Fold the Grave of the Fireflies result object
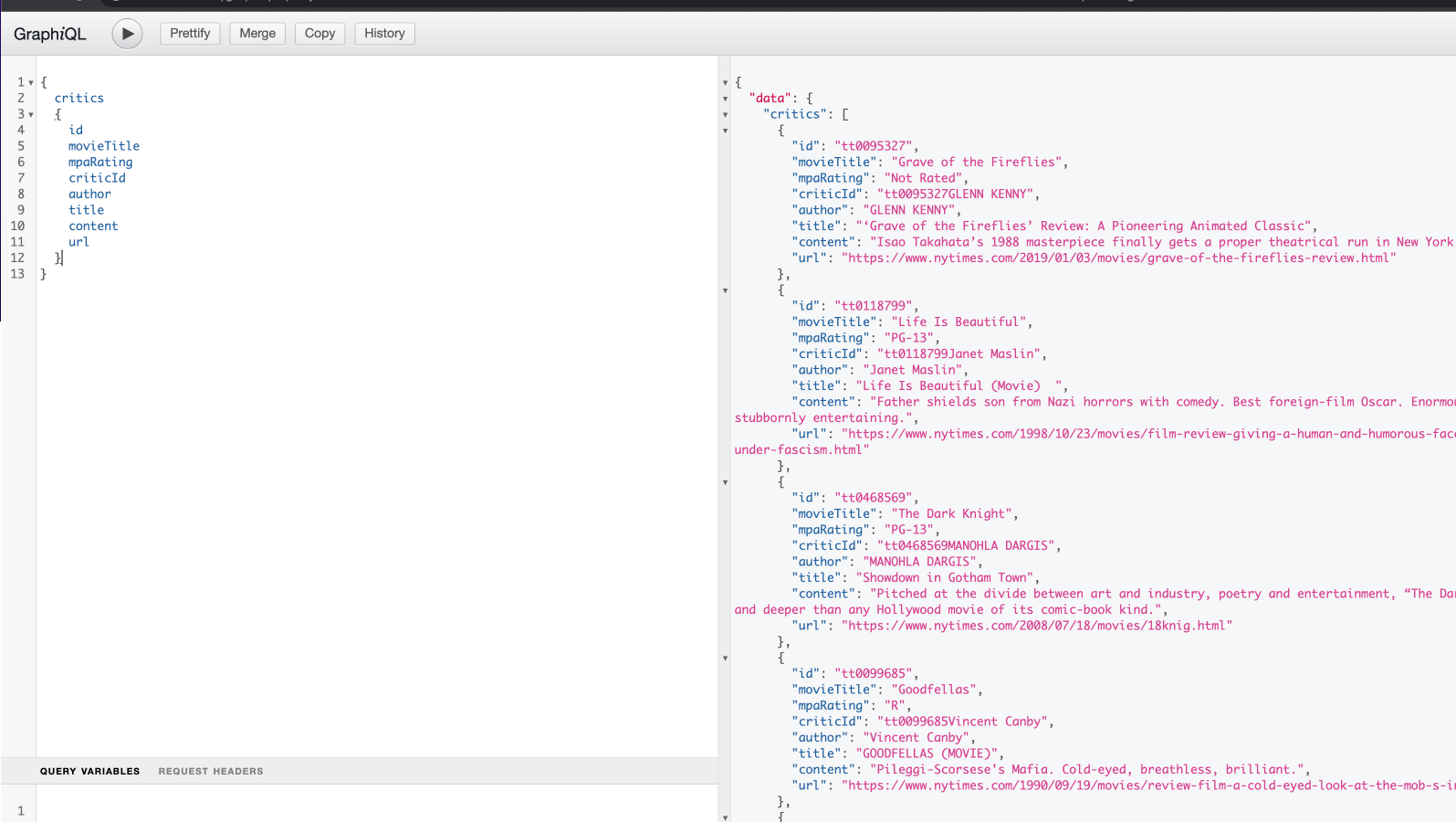 pyautogui.click(x=726, y=131)
